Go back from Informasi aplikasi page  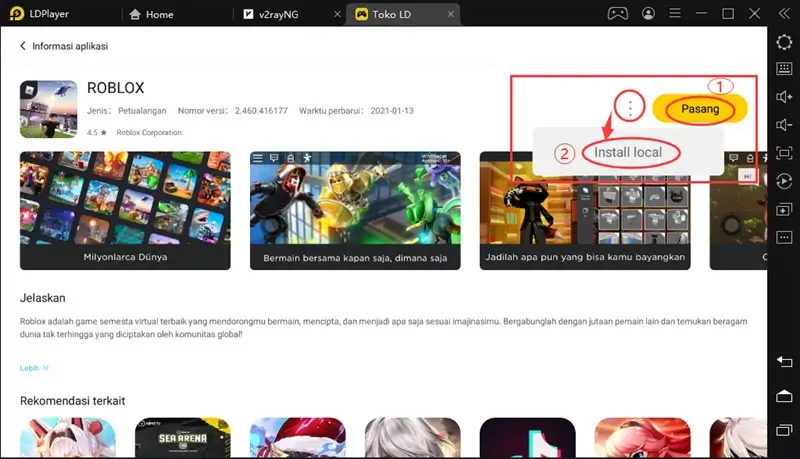click(x=22, y=46)
